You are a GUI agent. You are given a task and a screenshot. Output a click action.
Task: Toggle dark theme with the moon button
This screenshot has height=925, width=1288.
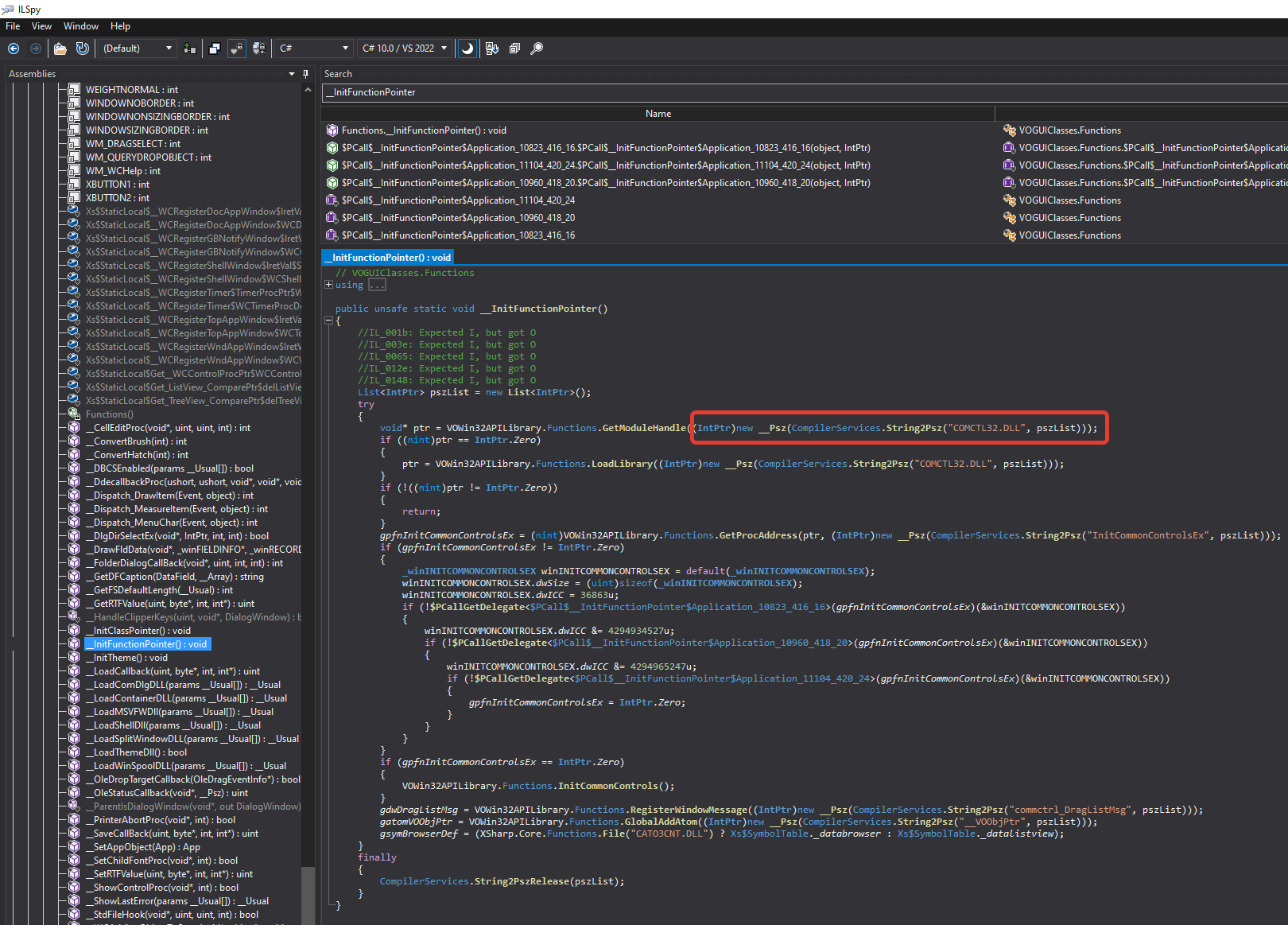coord(467,49)
